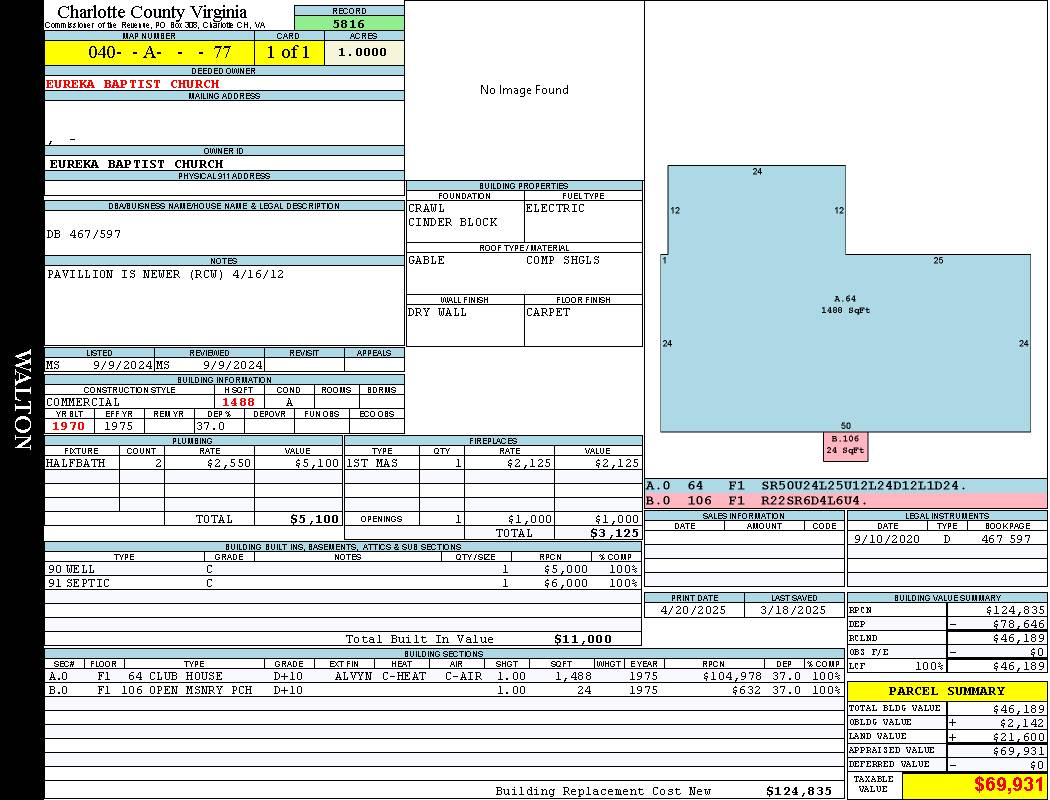The height and width of the screenshot is (800, 1050).
Task: Click pink sketch section B.106 24 SqFt
Action: point(845,446)
